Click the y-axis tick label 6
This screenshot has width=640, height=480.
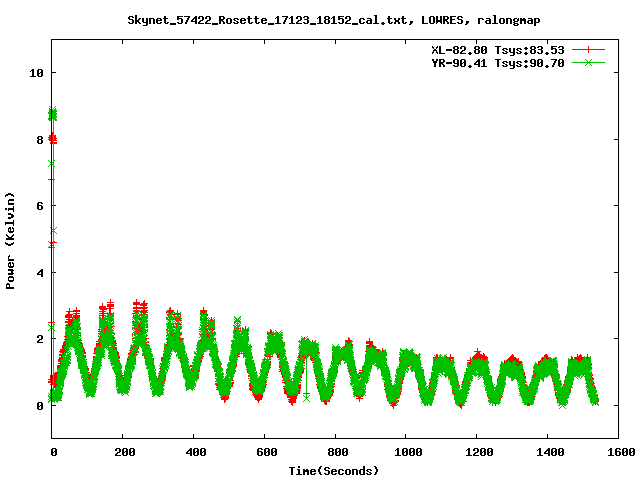40,206
